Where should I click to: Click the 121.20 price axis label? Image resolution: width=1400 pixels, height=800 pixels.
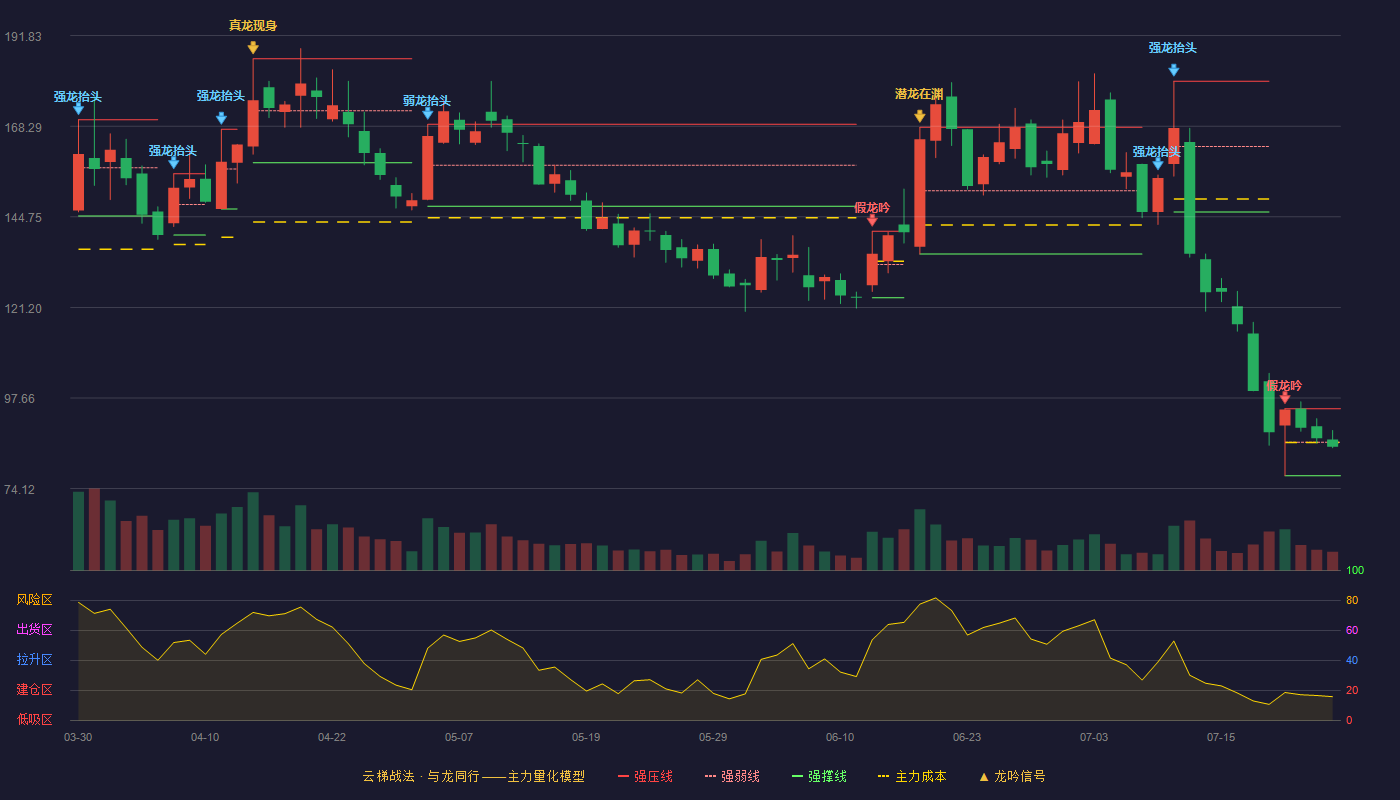click(23, 309)
